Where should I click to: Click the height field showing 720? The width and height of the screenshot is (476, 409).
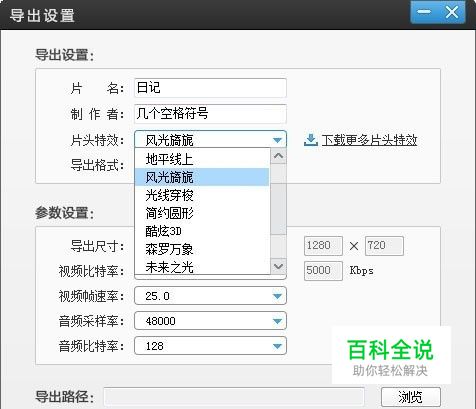coord(384,246)
